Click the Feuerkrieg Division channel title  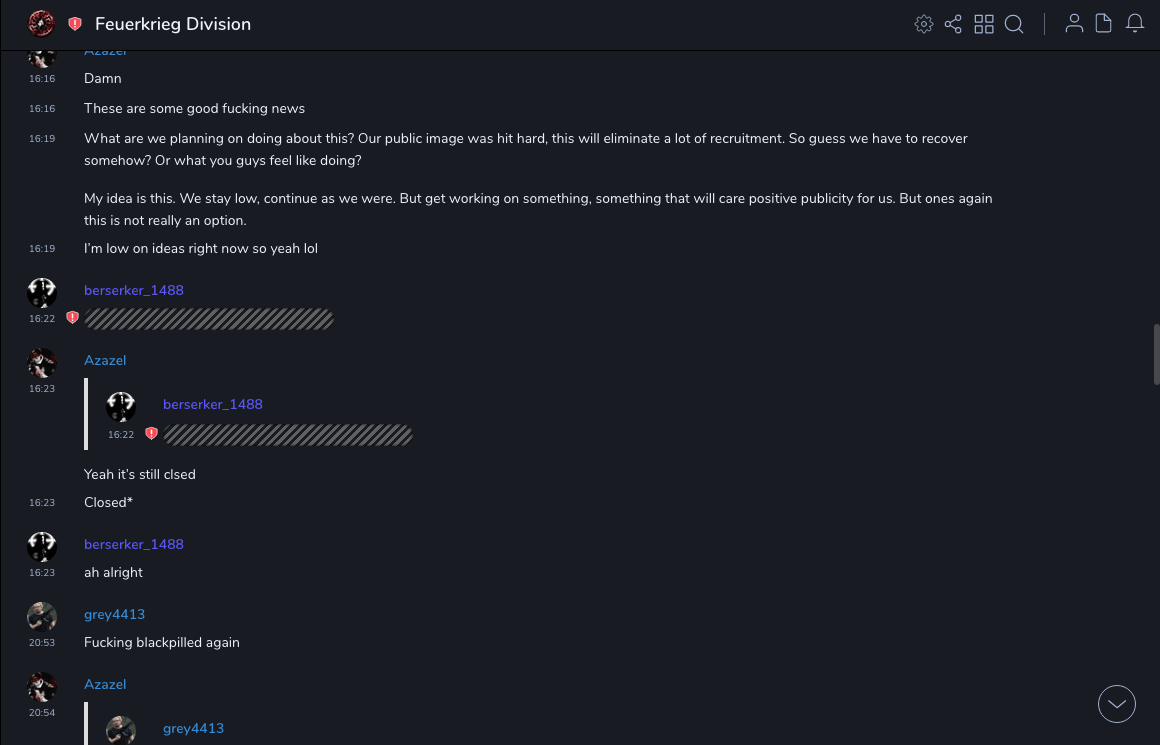(x=173, y=24)
